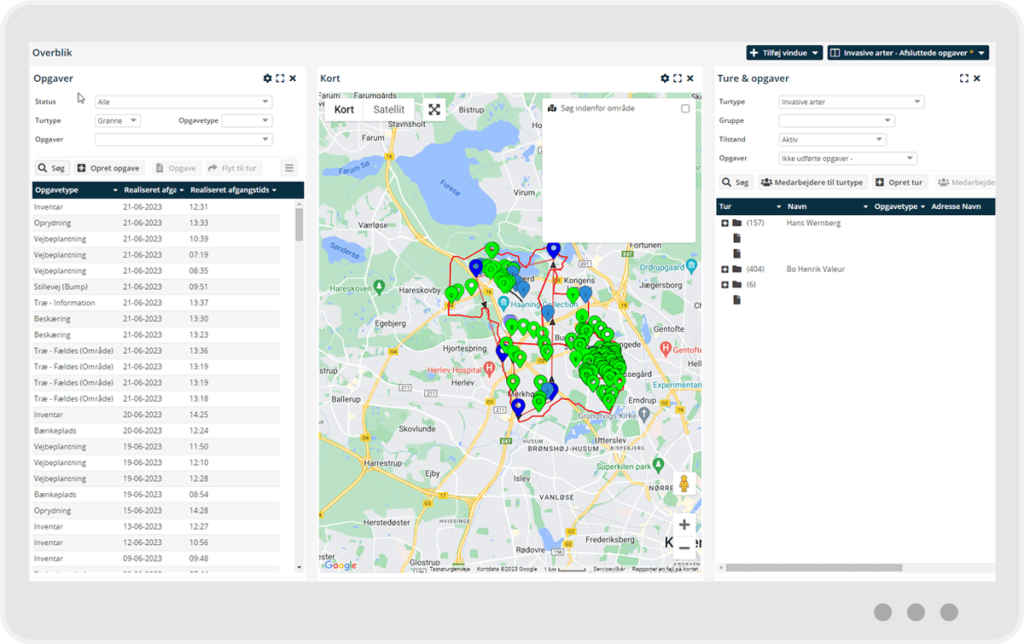
Task: Click the folder icon beside (157)
Action: [737, 223]
